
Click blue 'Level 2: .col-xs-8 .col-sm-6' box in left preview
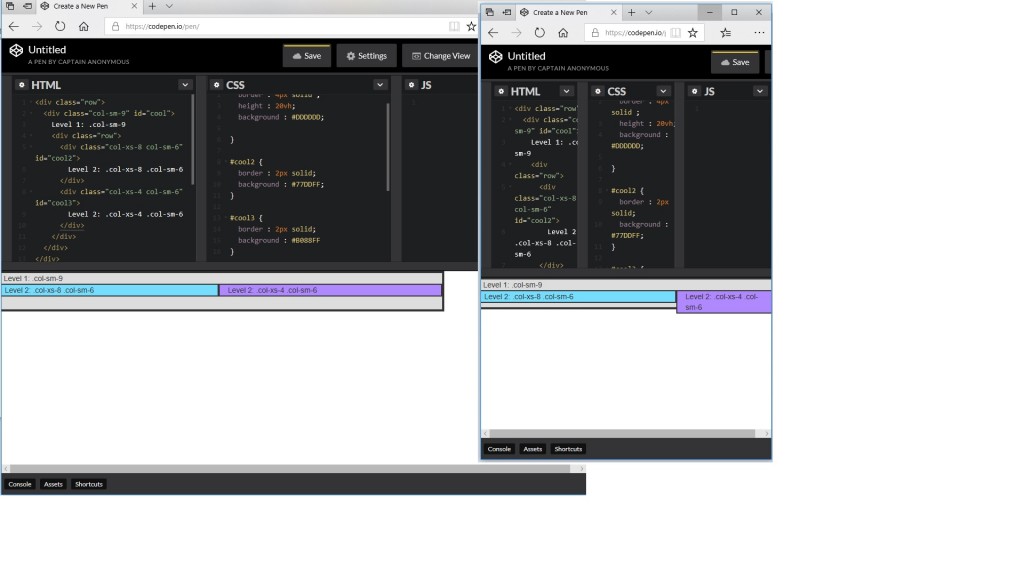coord(110,290)
